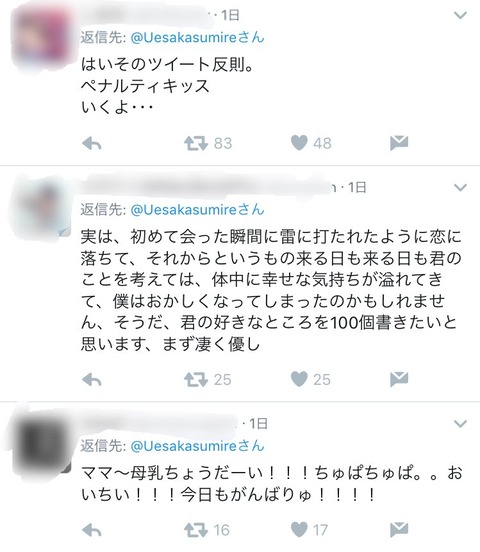Open @Uesakasumire link in the first tweet
The image size is (480, 552).
click(197, 37)
